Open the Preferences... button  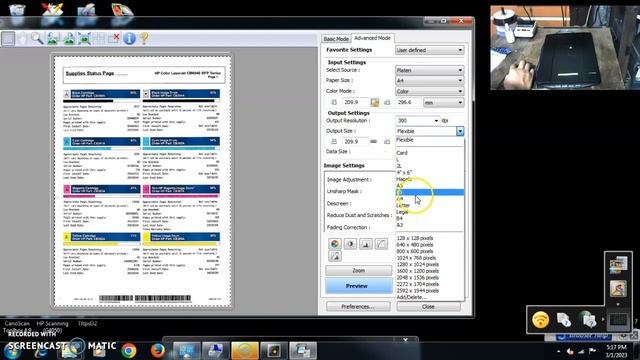point(358,306)
